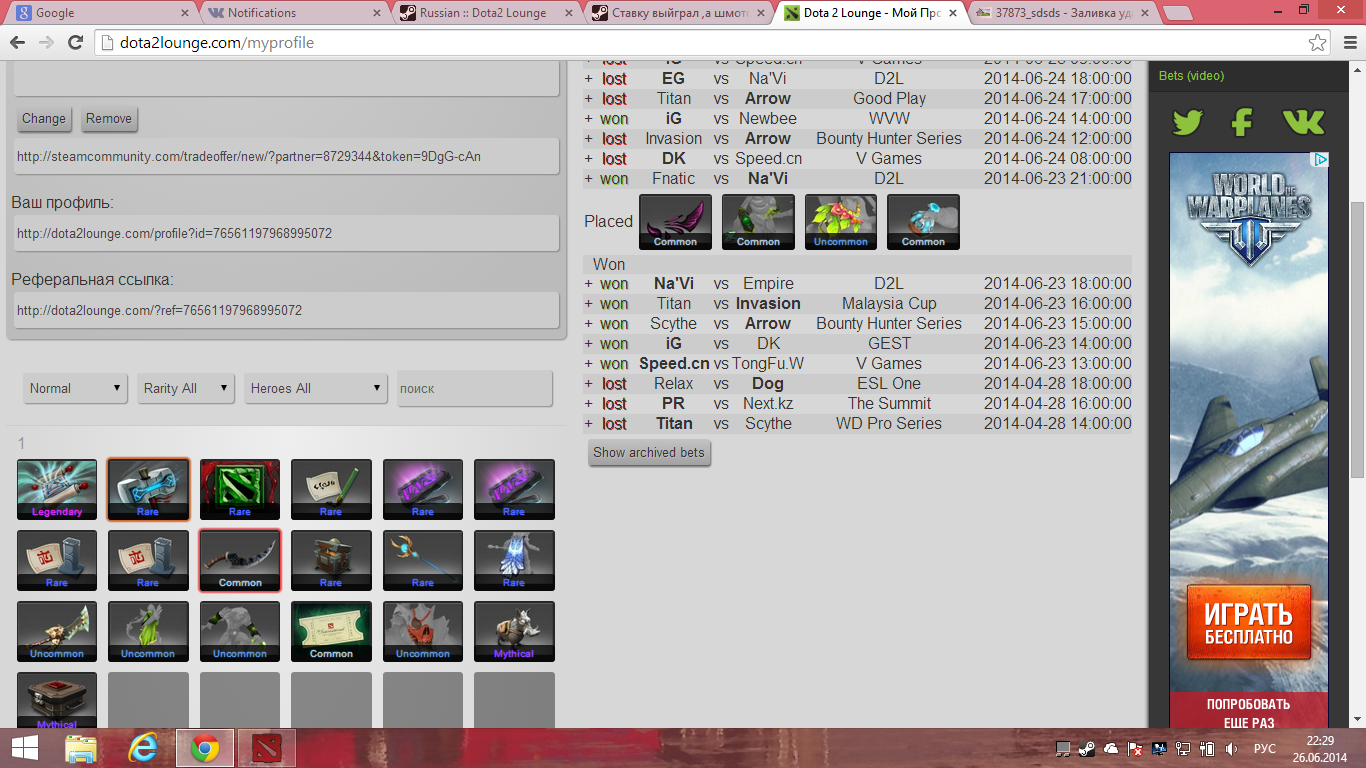
Task: Open the Heroes All dropdown
Action: 316,388
